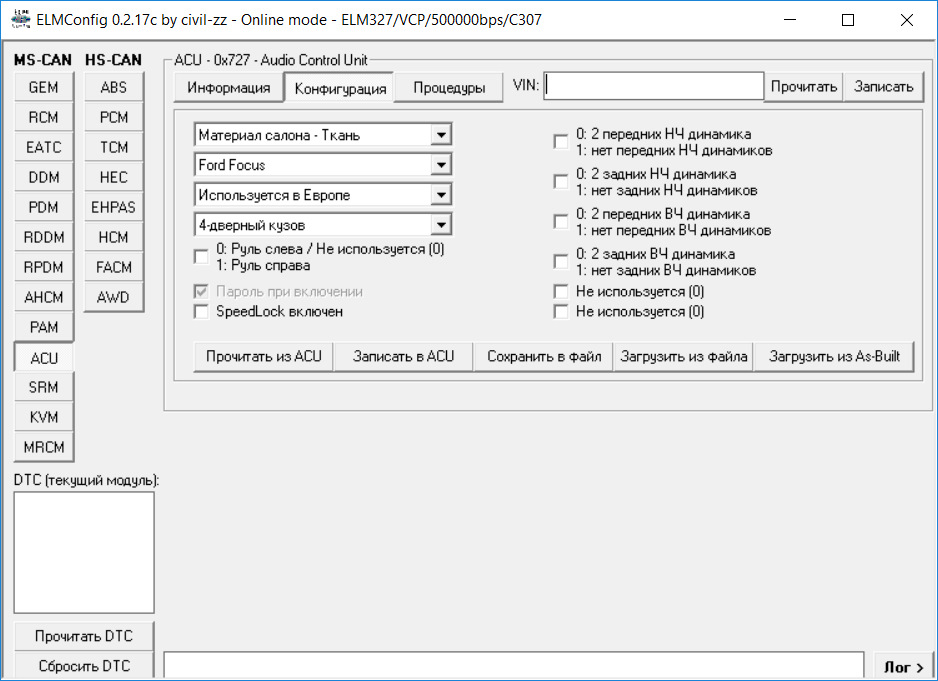Focus the VIN input field
This screenshot has height=681, width=938.
pyautogui.click(x=654, y=86)
